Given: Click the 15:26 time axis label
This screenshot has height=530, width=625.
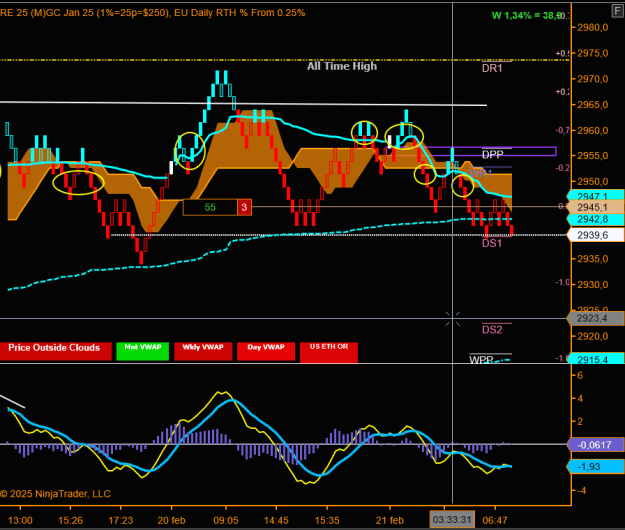Looking at the screenshot, I should click(x=71, y=520).
